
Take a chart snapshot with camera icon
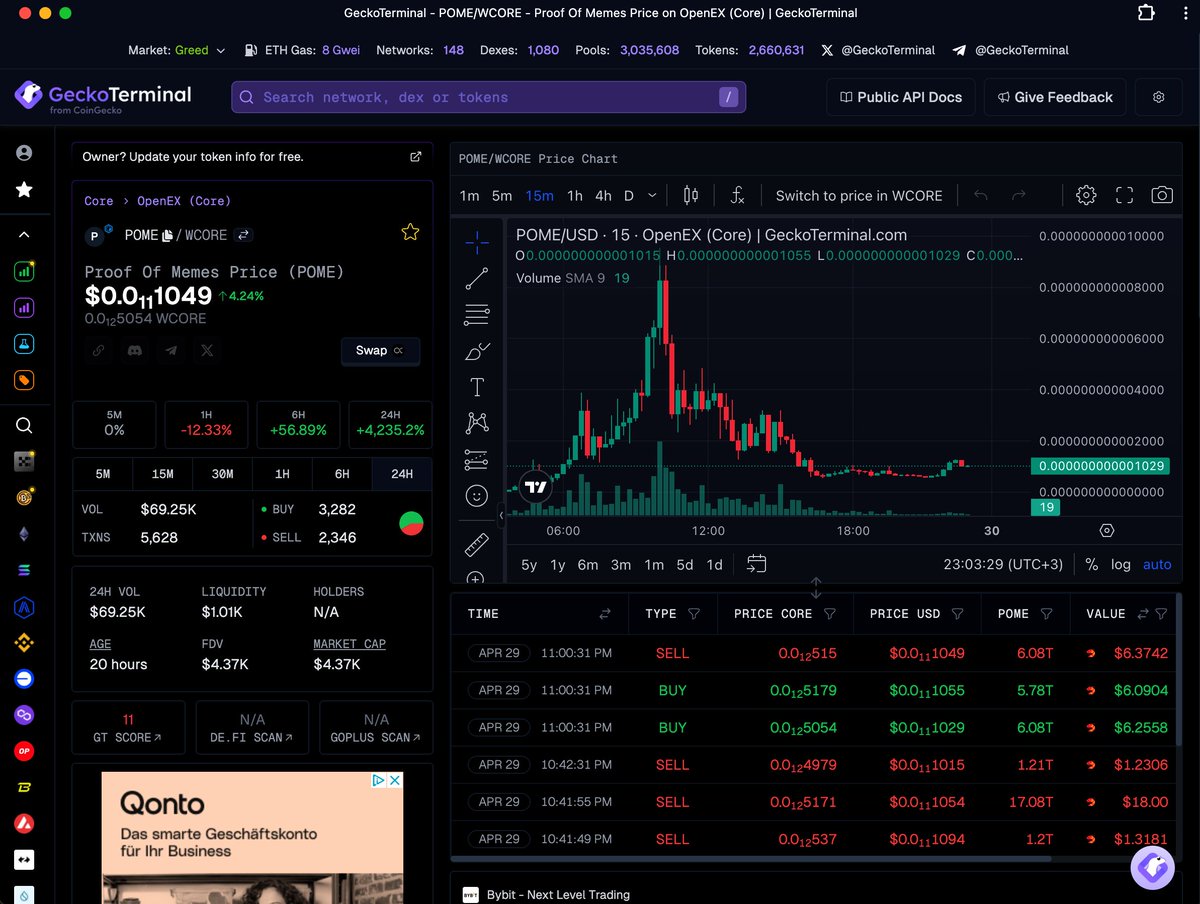[1161, 196]
